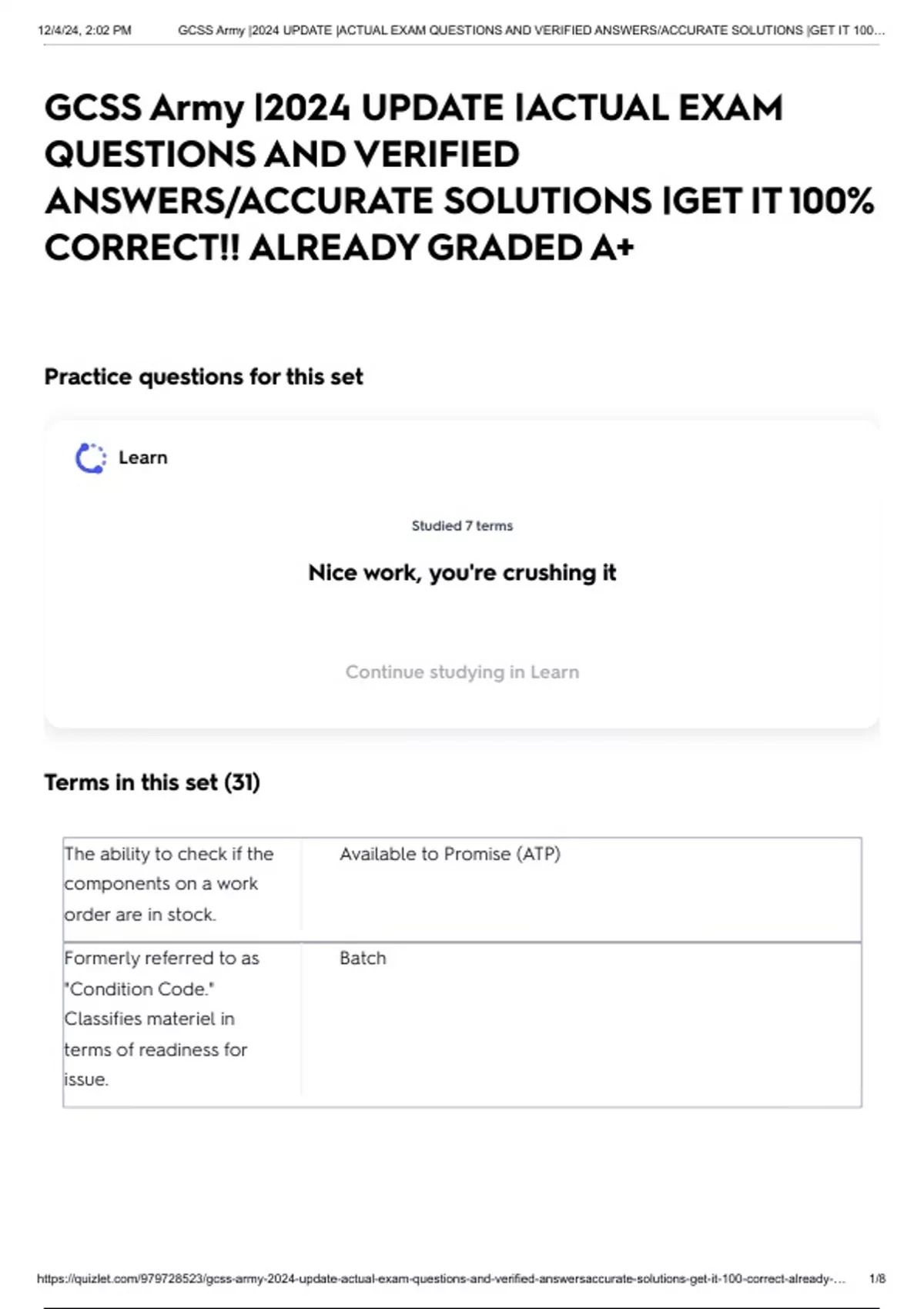924x1309 pixels.
Task: Open the quizlet.com URL in the footer
Action: point(440,1279)
